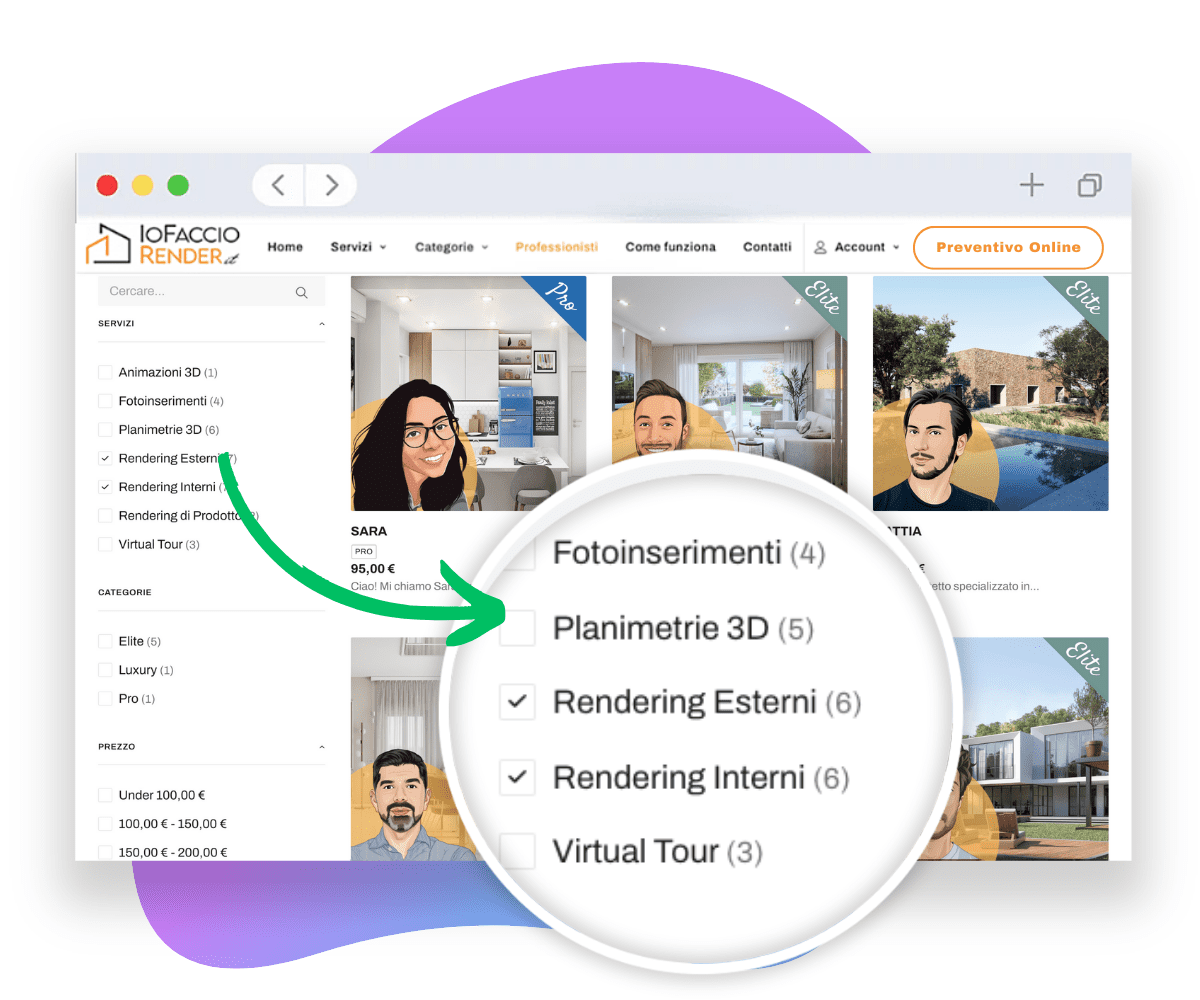The height and width of the screenshot is (1000, 1200).
Task: Collapse the Prezzo filter section
Action: click(x=321, y=747)
